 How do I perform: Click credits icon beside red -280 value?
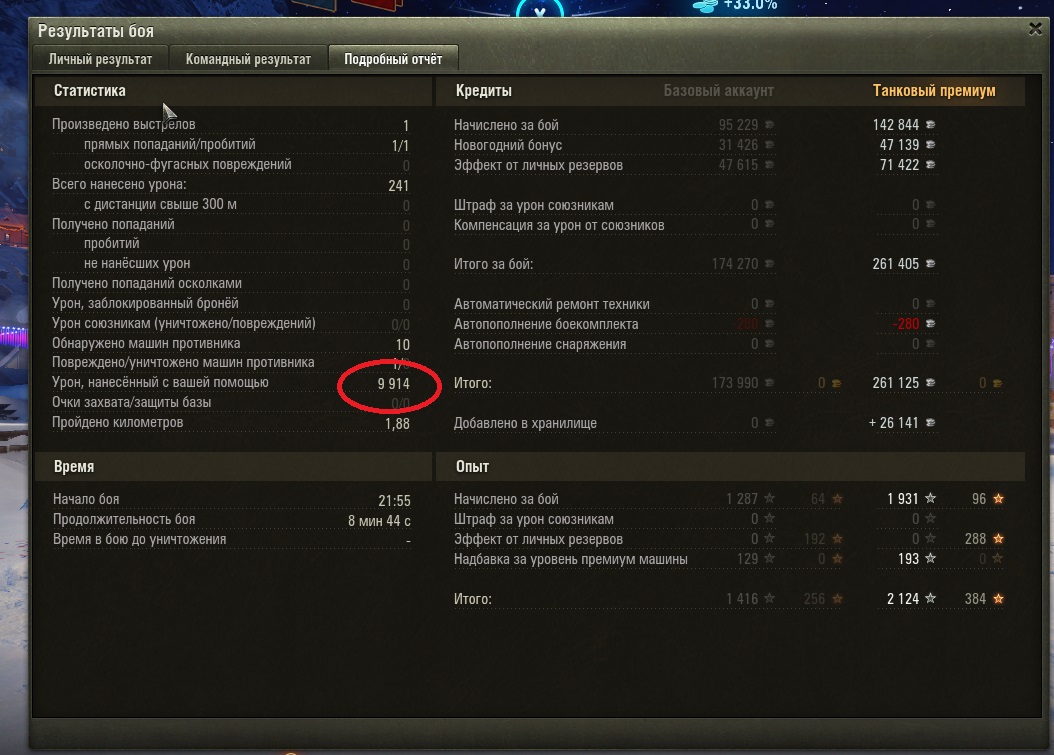pos(930,323)
